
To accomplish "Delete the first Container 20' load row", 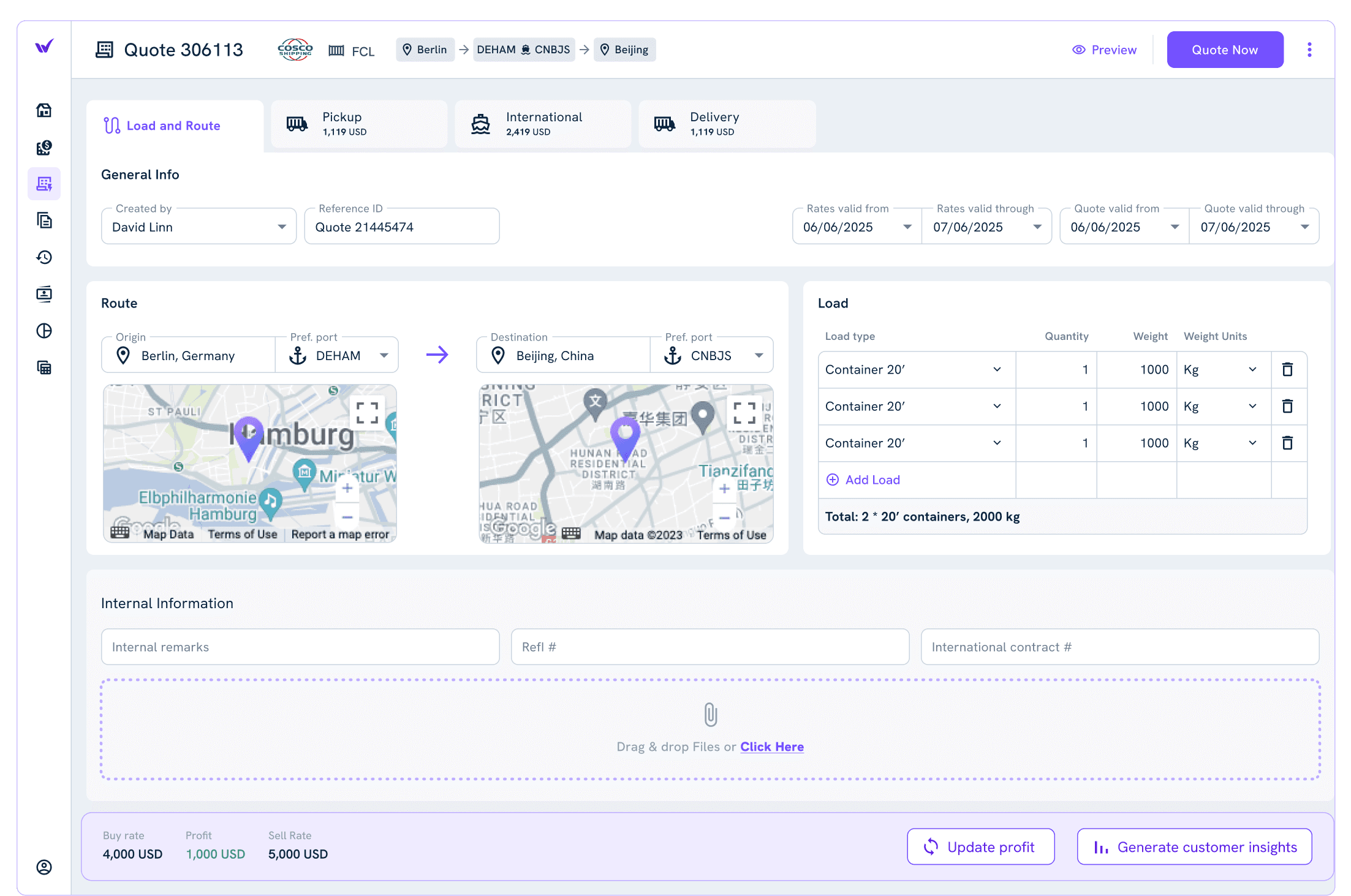I will [1287, 369].
